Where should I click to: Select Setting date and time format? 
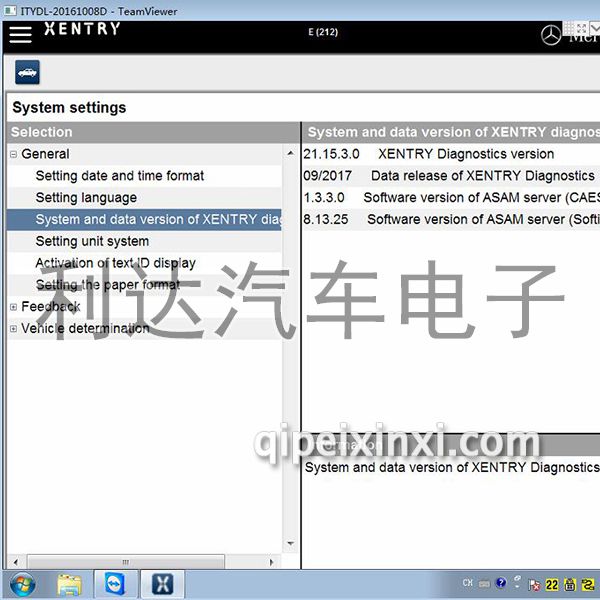pos(119,176)
